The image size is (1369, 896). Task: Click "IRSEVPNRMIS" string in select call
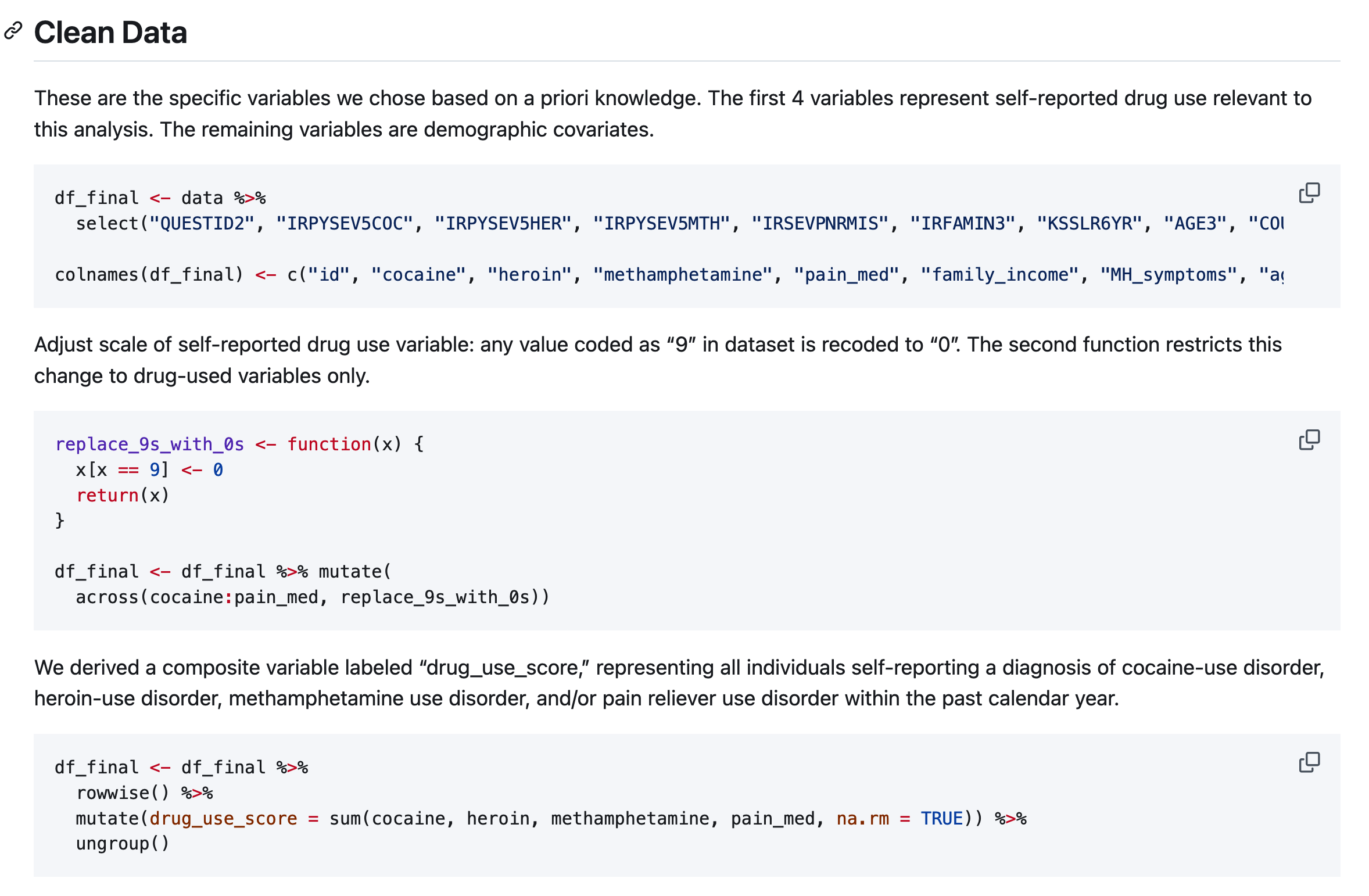(820, 224)
